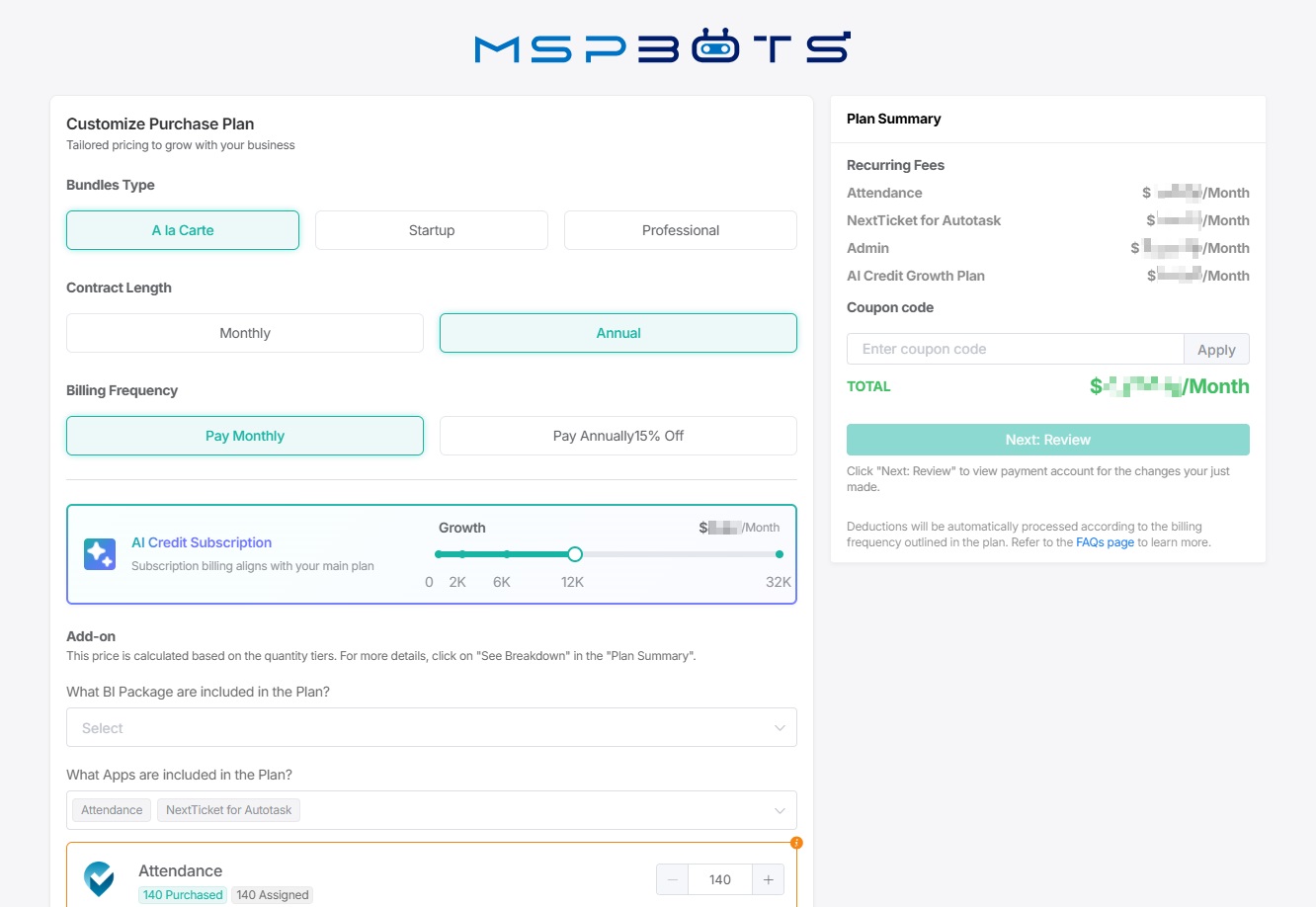
Task: Switch contract length to Monthly
Action: [245, 333]
